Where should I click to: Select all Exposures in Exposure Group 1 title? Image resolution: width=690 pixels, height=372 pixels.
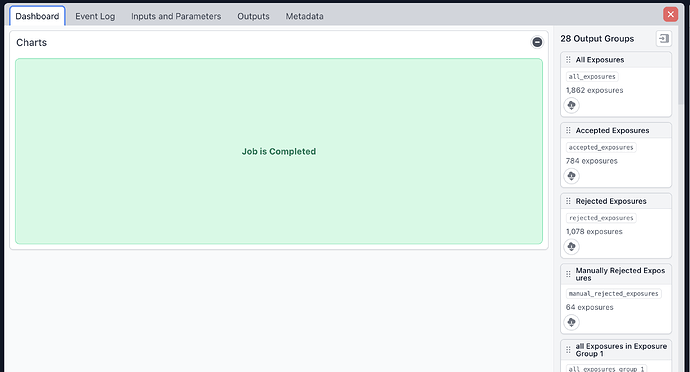coord(621,350)
